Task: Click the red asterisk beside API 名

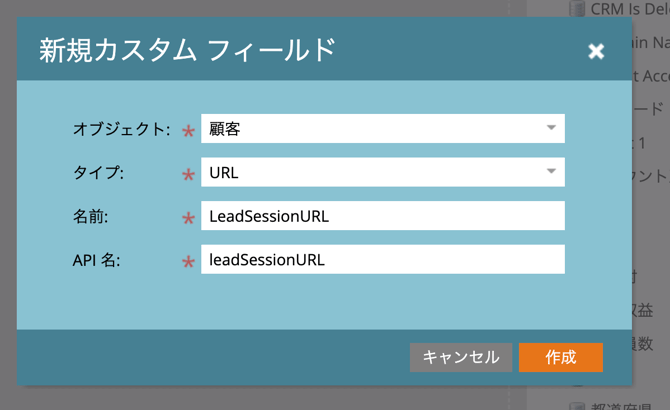Action: 188,262
